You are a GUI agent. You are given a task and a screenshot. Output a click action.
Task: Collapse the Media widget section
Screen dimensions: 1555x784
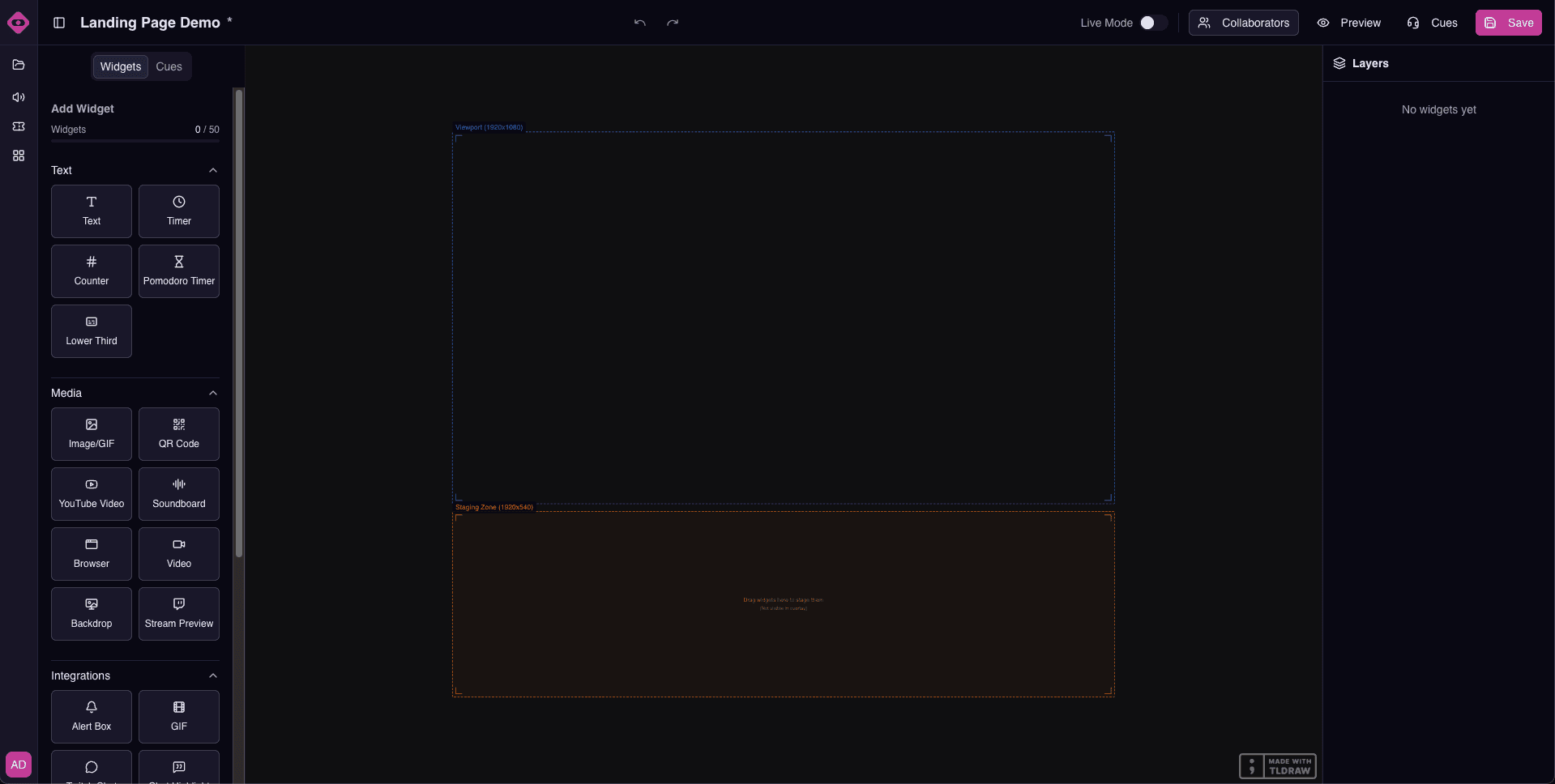pos(212,393)
